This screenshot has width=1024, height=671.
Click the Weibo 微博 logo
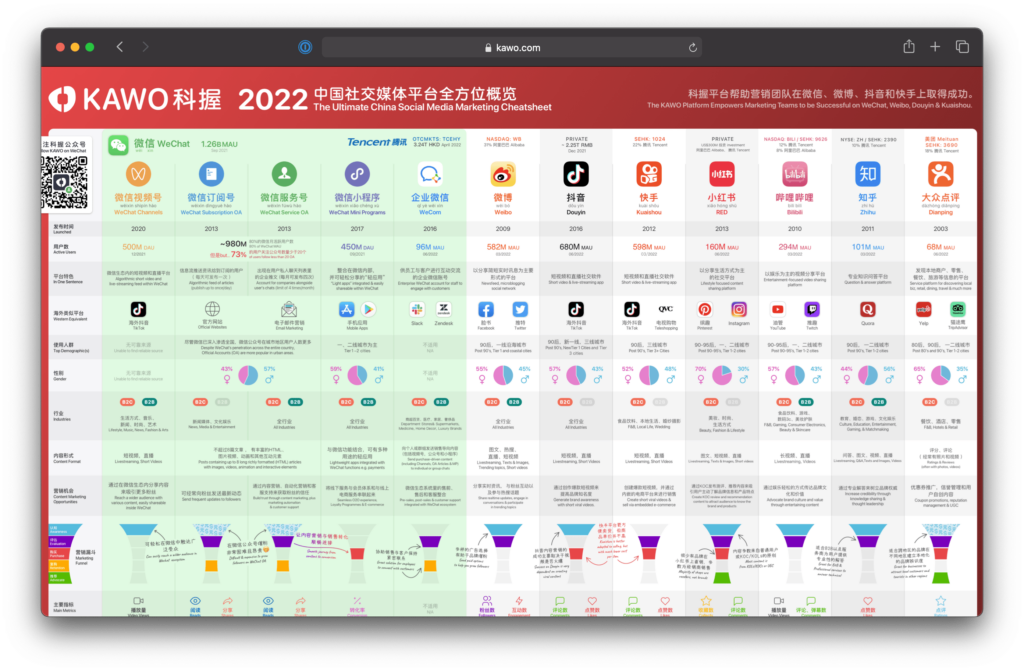(503, 174)
